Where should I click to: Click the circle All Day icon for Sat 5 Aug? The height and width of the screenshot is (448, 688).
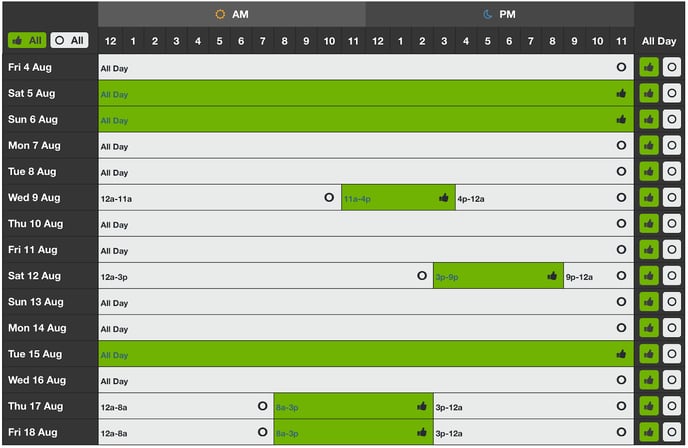(671, 93)
